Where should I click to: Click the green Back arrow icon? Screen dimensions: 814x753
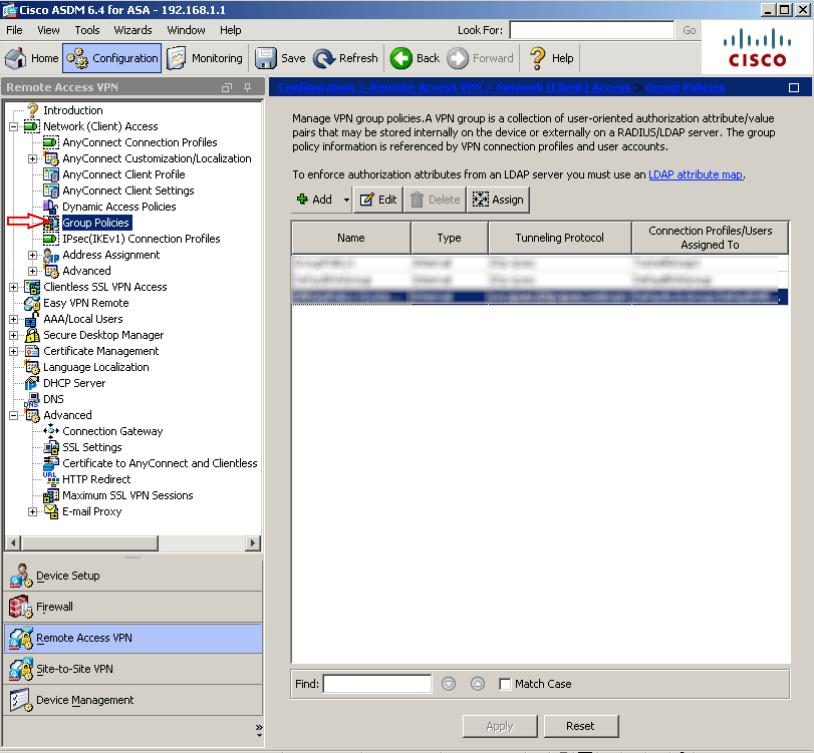(x=401, y=58)
